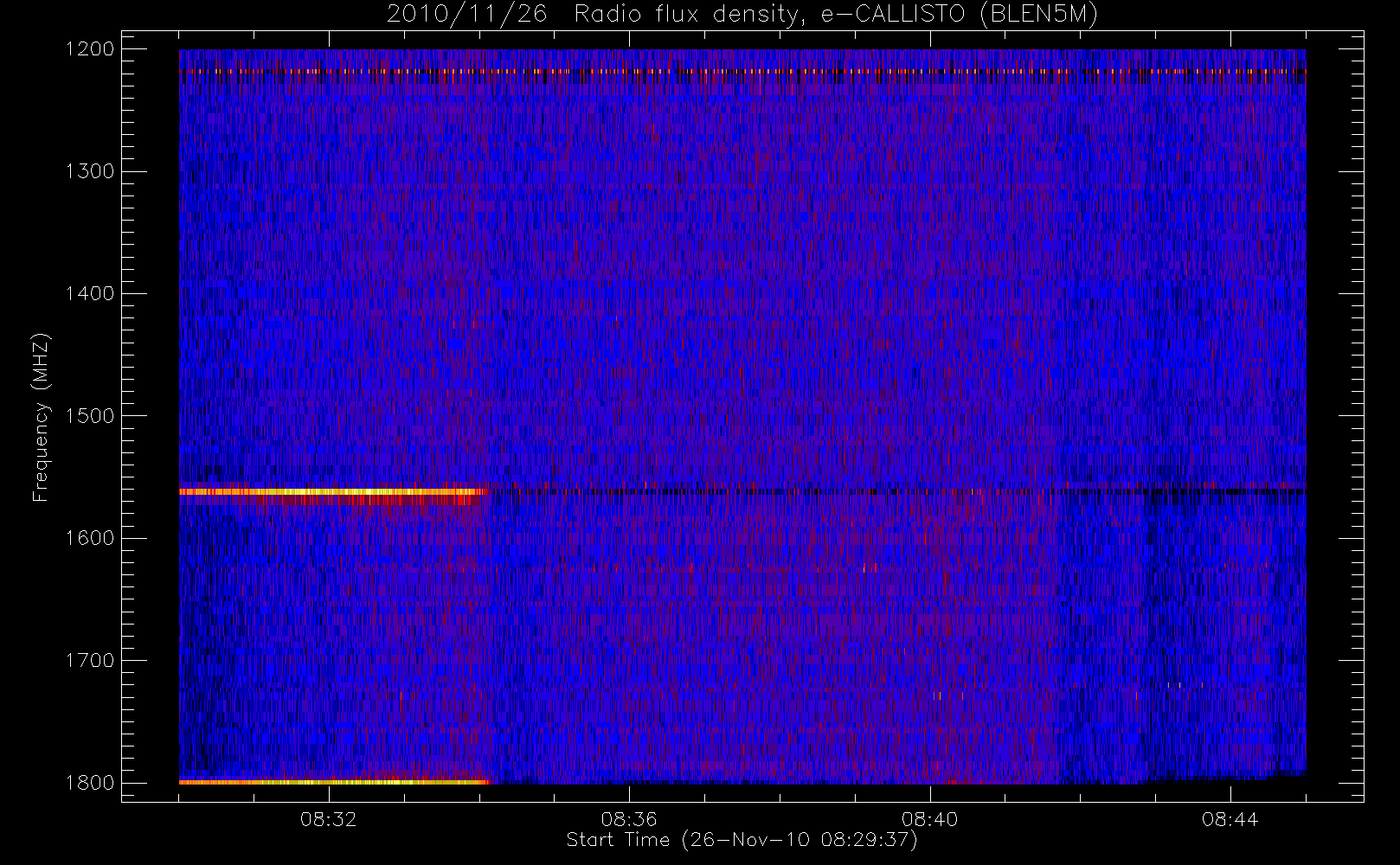Click the date '2010/11/26' in the title
This screenshot has width=1400, height=865.
[467, 15]
